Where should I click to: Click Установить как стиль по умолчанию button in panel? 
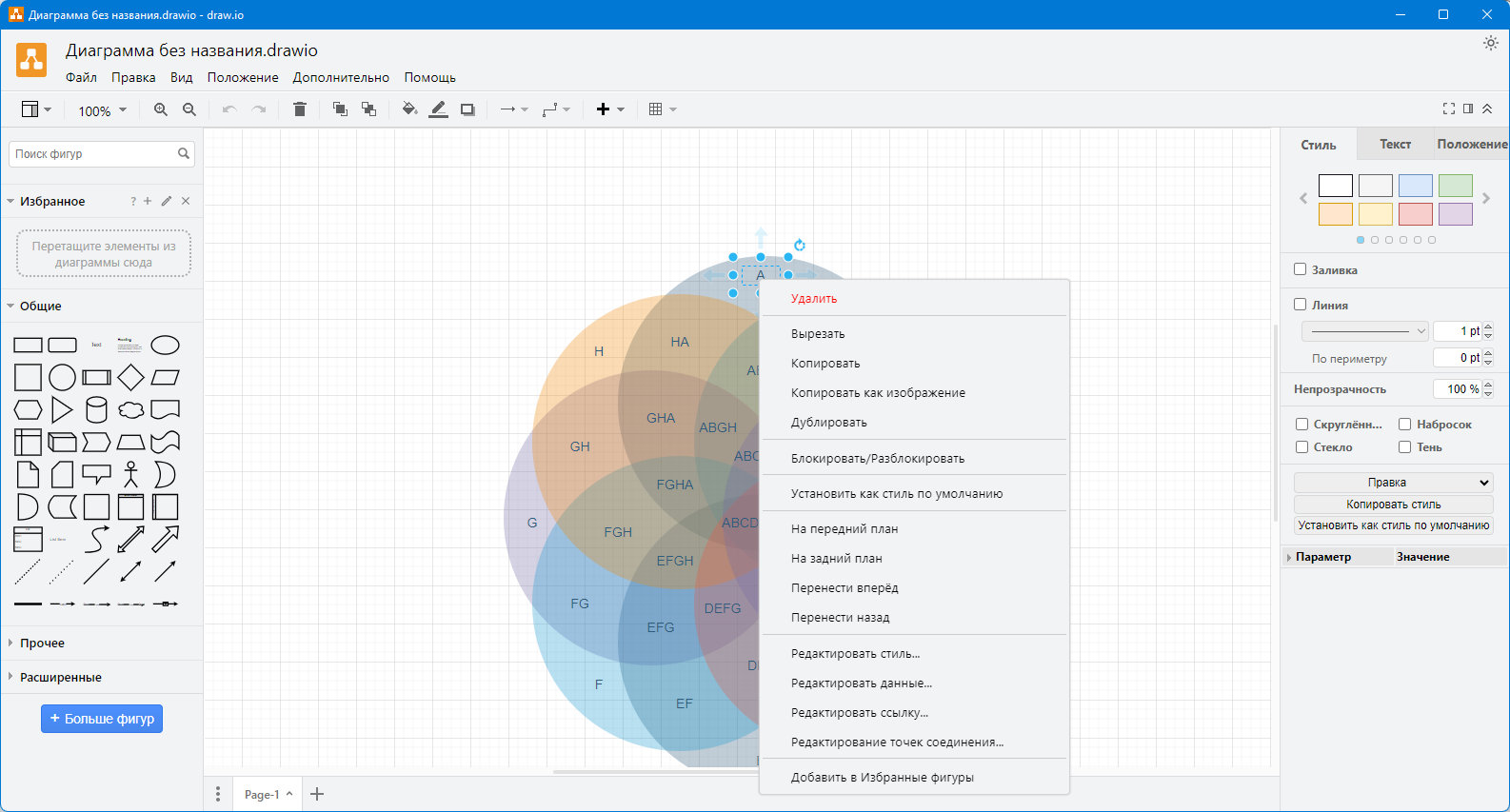tap(1393, 525)
